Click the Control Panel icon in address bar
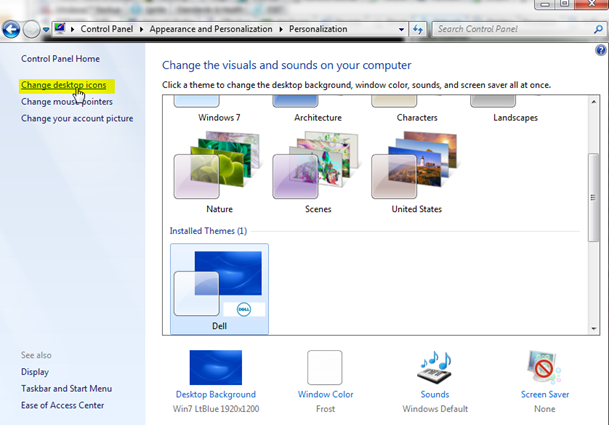 (x=60, y=29)
